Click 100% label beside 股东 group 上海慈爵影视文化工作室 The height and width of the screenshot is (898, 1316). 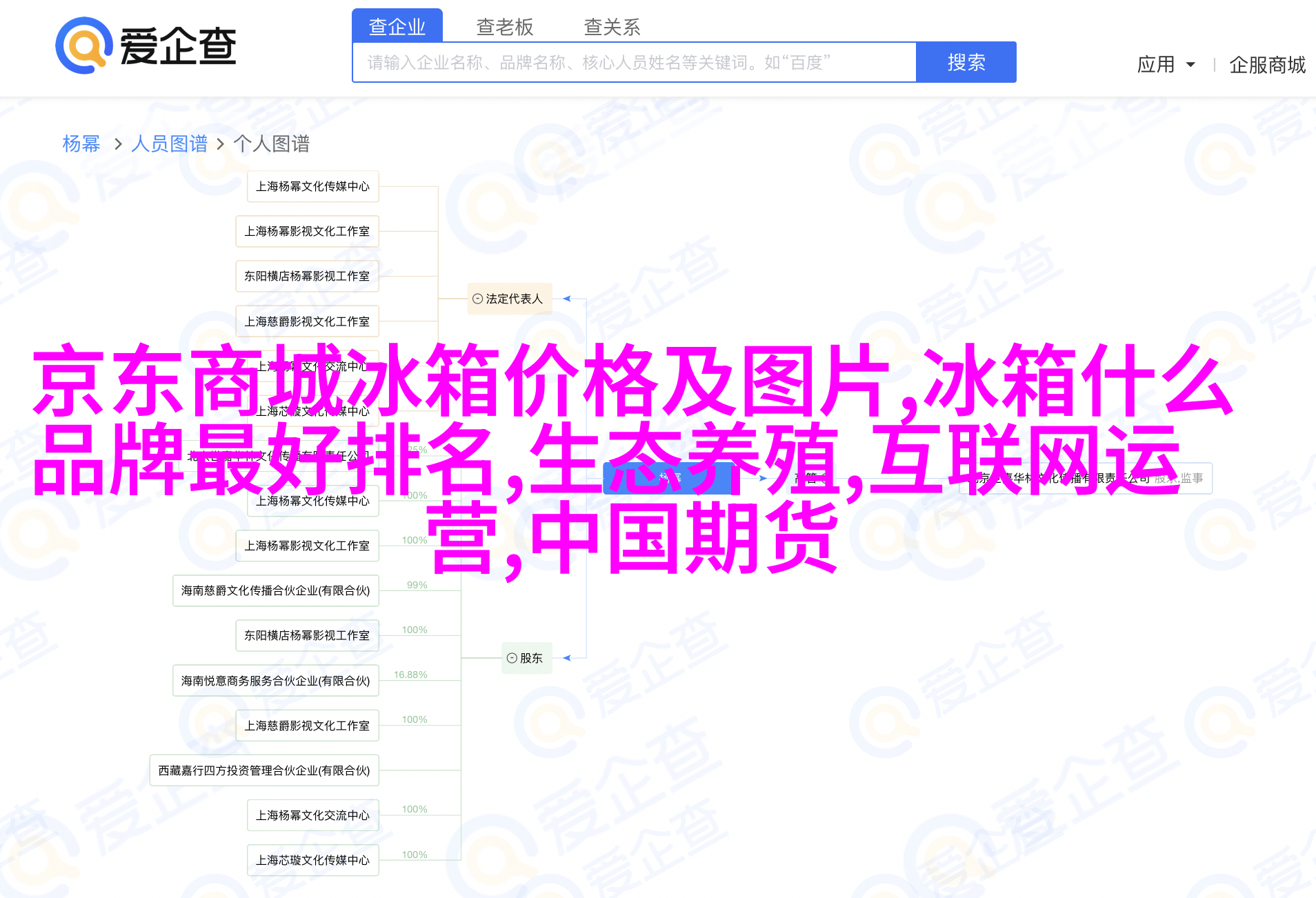pyautogui.click(x=415, y=719)
